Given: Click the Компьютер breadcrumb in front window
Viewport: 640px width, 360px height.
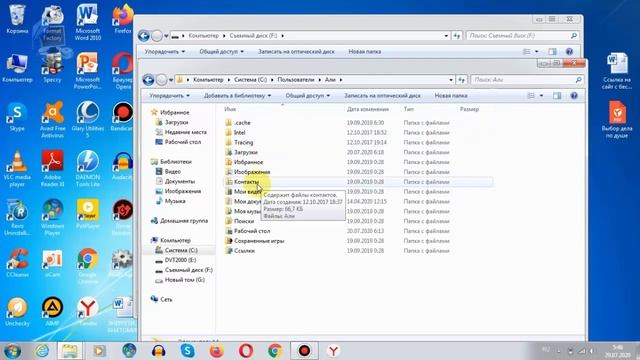Looking at the screenshot, I should 208,80.
